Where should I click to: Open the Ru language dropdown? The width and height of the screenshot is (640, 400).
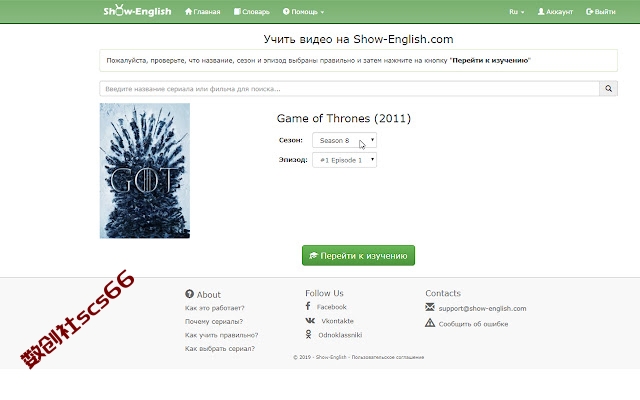tap(516, 12)
